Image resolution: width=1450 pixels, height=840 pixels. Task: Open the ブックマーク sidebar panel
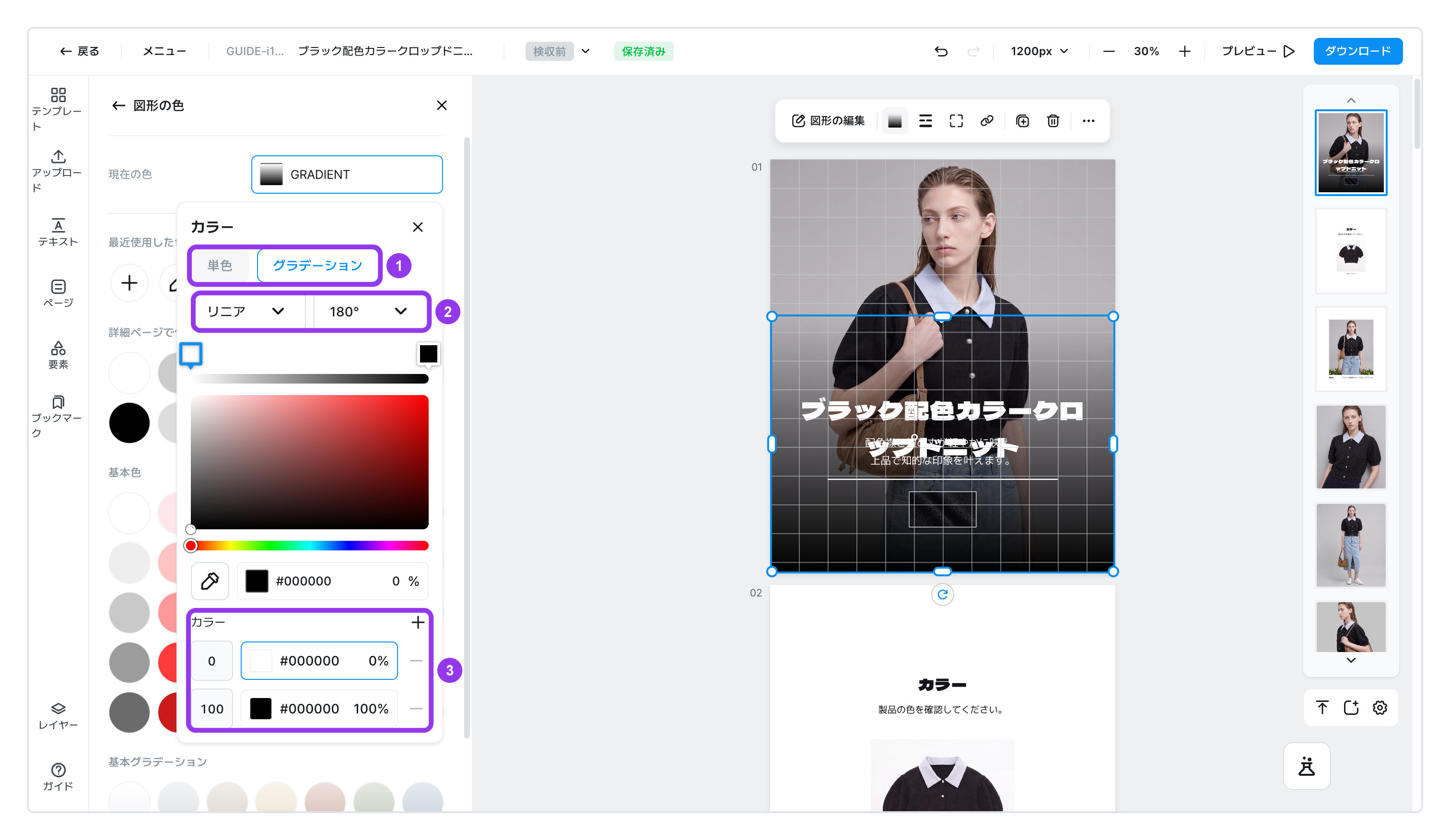tap(58, 417)
